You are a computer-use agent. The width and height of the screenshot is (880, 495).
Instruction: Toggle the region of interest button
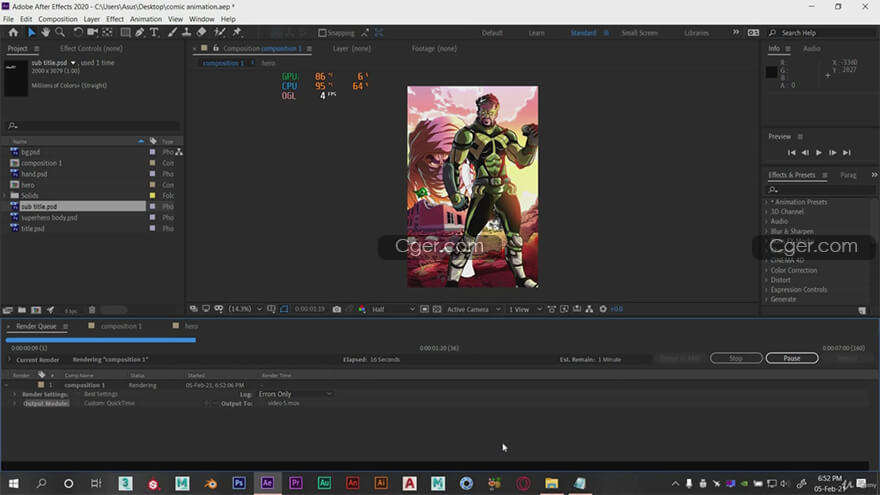coord(425,309)
